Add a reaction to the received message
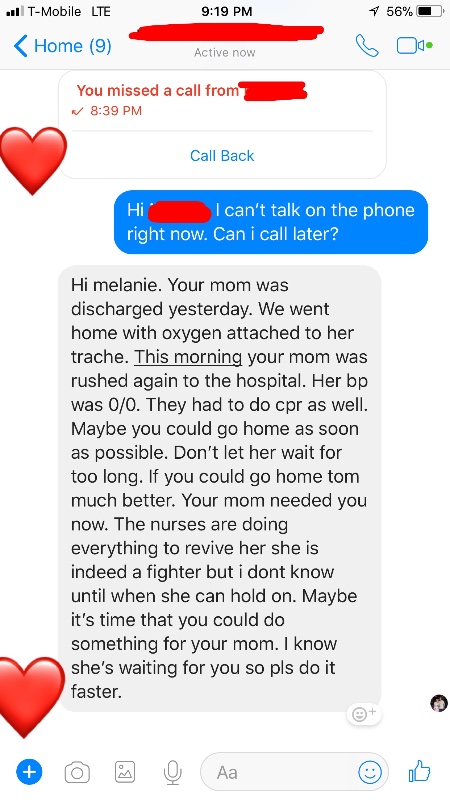The height and width of the screenshot is (800, 450). 364,713
